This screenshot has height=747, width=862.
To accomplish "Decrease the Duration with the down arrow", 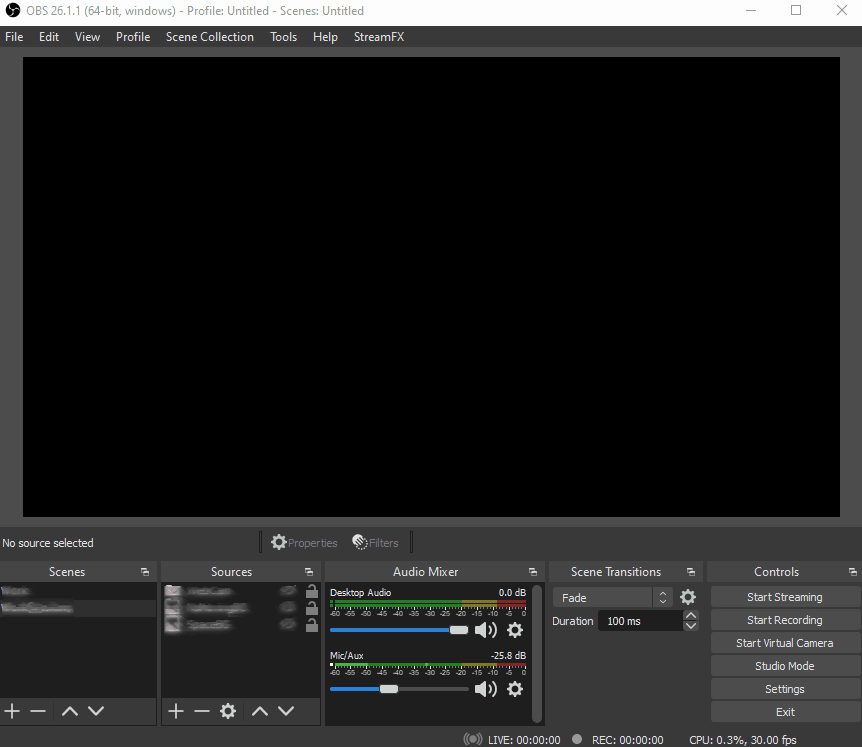I will click(691, 626).
